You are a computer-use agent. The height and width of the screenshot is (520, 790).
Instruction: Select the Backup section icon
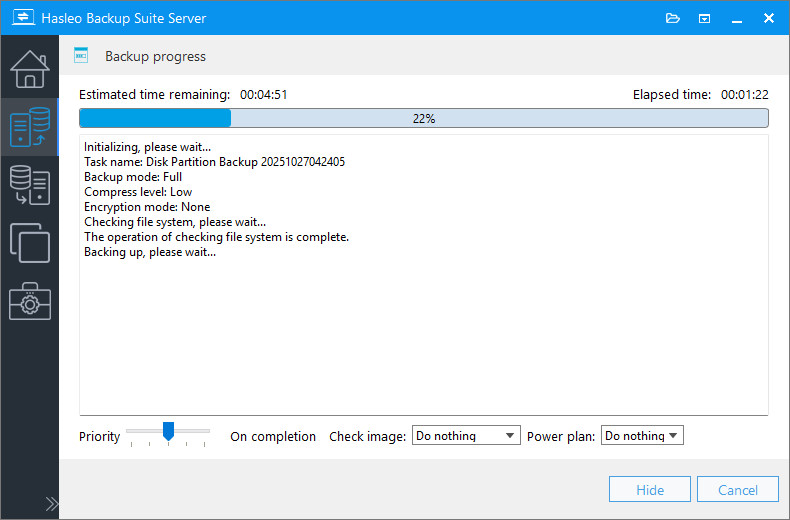pos(30,127)
